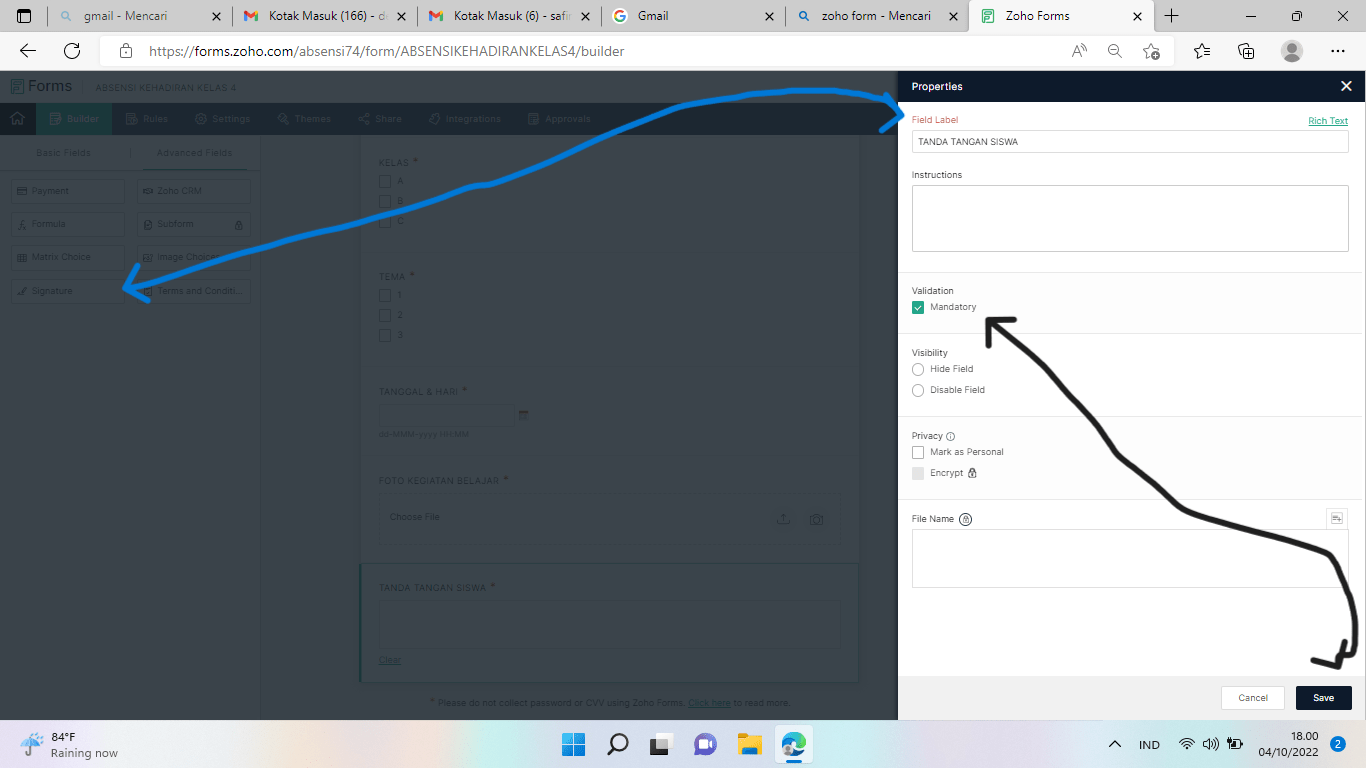Screen dimensions: 1366x768
Task: Add the Payment field
Action: pyautogui.click(x=68, y=191)
